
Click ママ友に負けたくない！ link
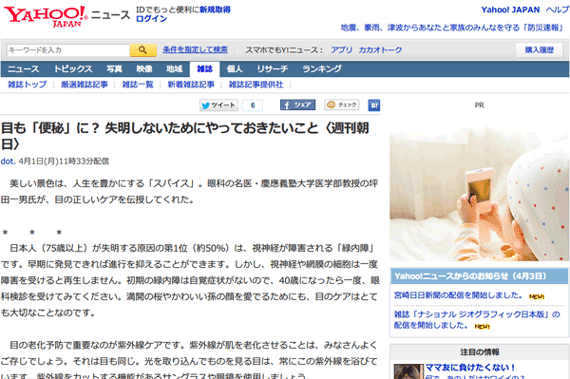click(470, 367)
